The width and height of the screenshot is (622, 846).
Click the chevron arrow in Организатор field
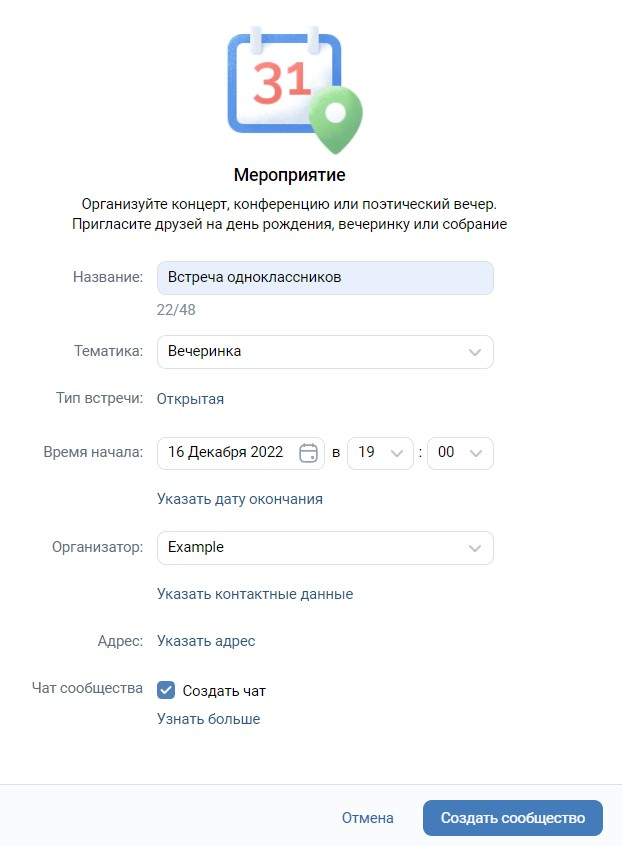475,548
